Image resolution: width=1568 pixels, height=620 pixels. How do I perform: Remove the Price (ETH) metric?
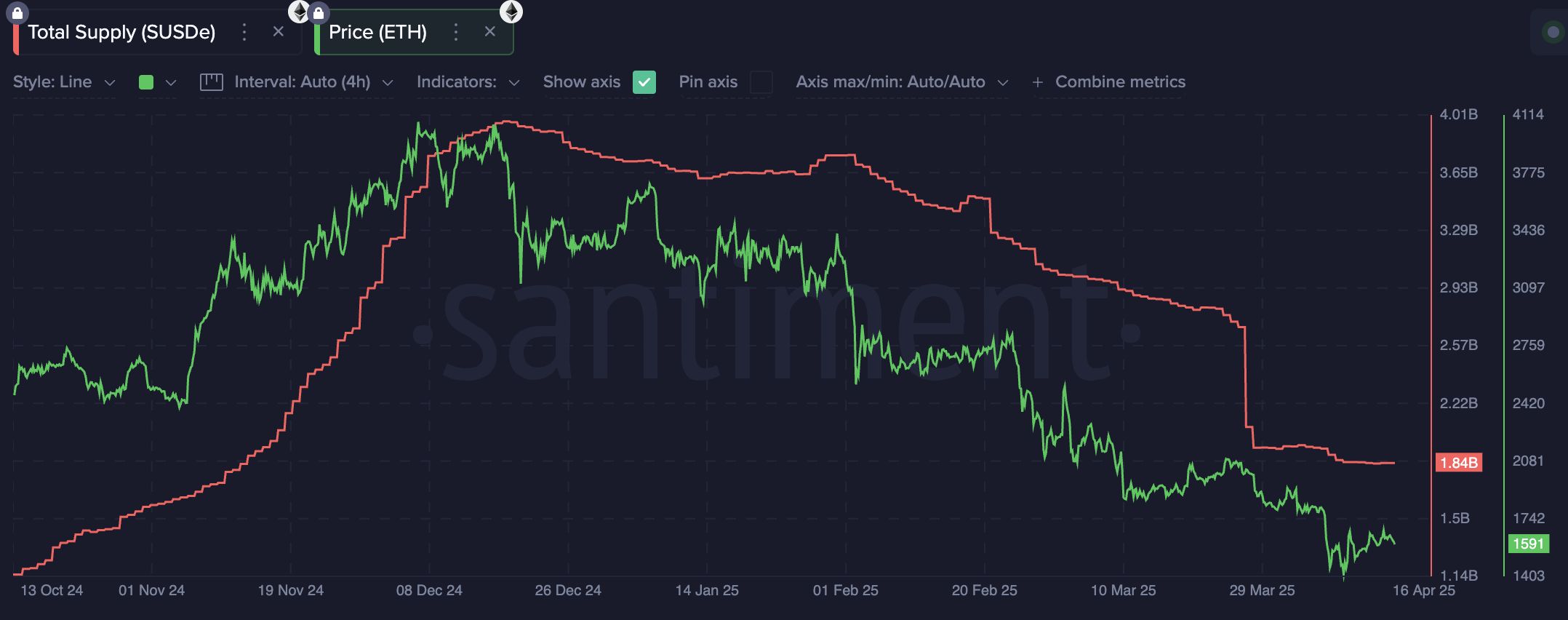489,32
